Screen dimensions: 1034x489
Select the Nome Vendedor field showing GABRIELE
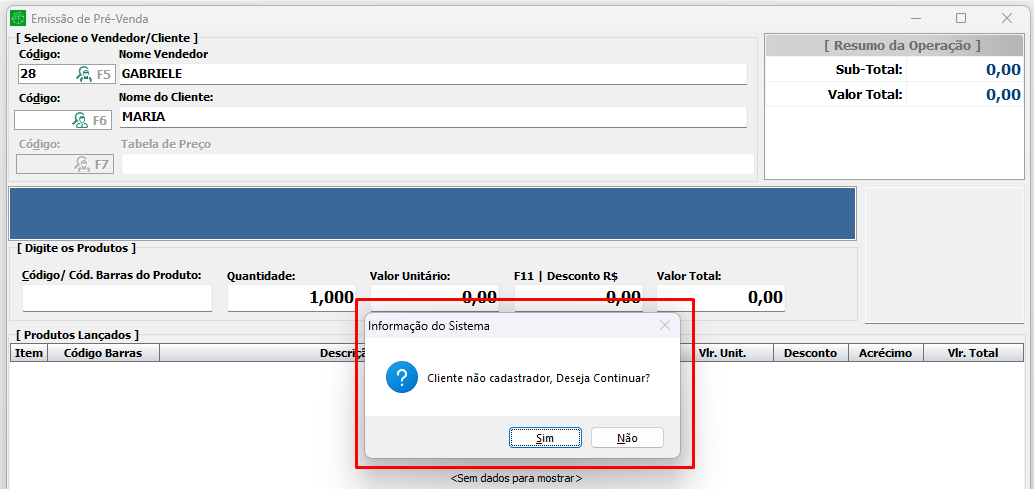tap(432, 74)
